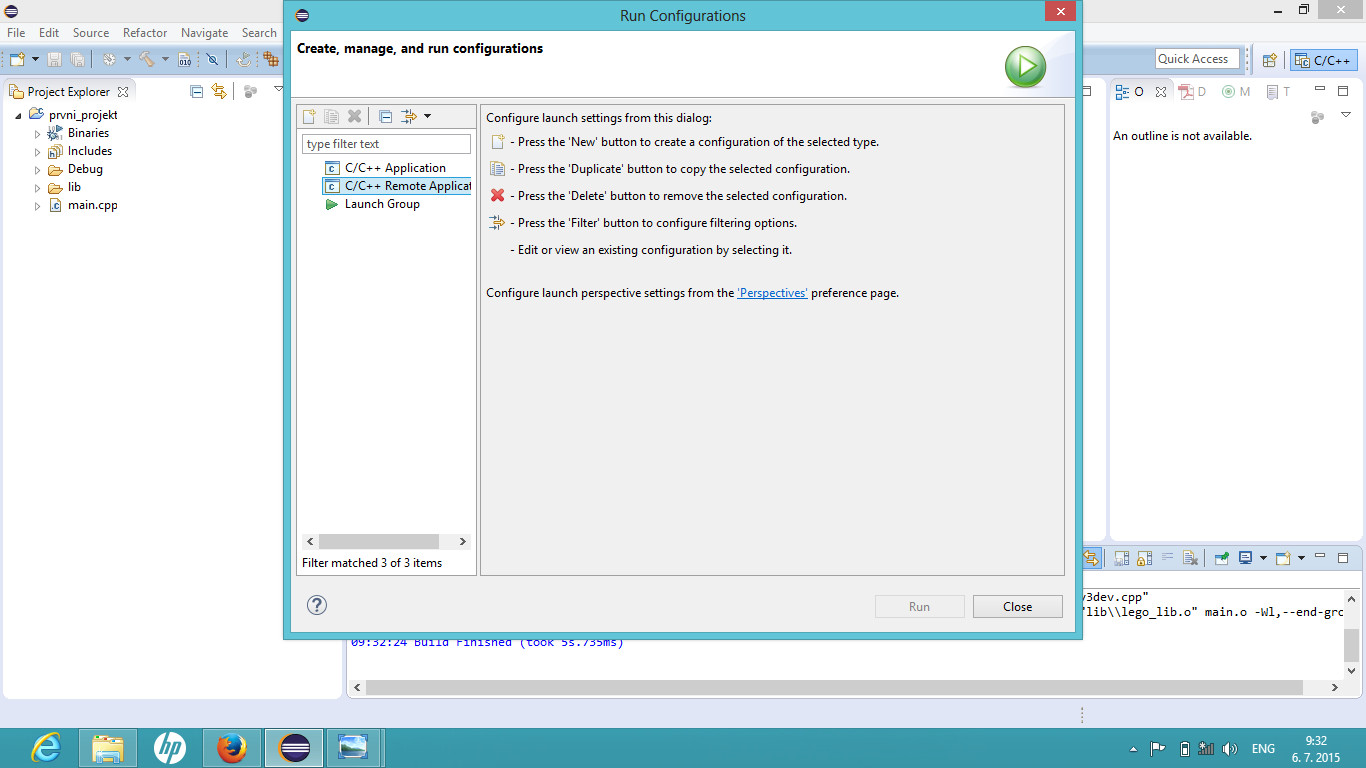Click the Pin Console icon
This screenshot has height=768, width=1366.
pyautogui.click(x=1221, y=558)
